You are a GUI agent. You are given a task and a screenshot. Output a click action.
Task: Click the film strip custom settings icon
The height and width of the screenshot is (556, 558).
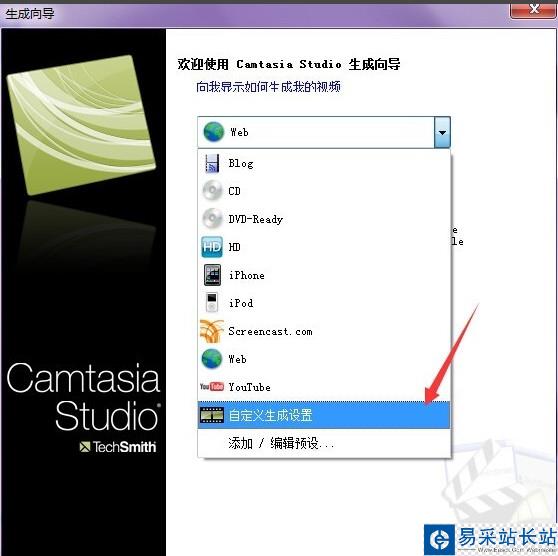[x=212, y=415]
